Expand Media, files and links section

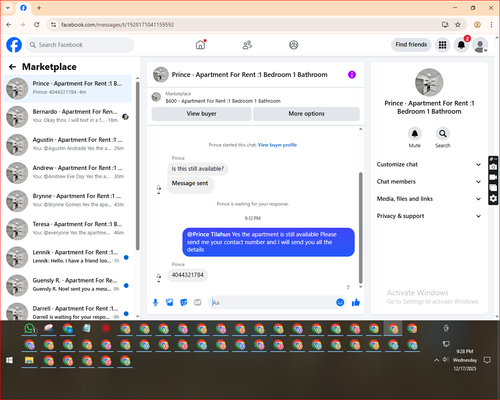click(x=429, y=199)
